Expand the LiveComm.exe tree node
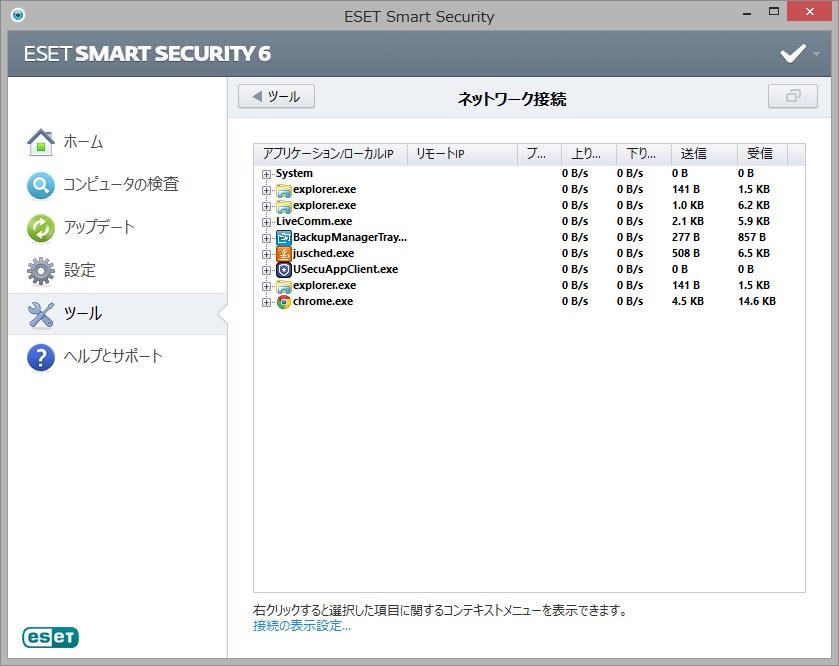The width and height of the screenshot is (839, 666). tap(266, 222)
